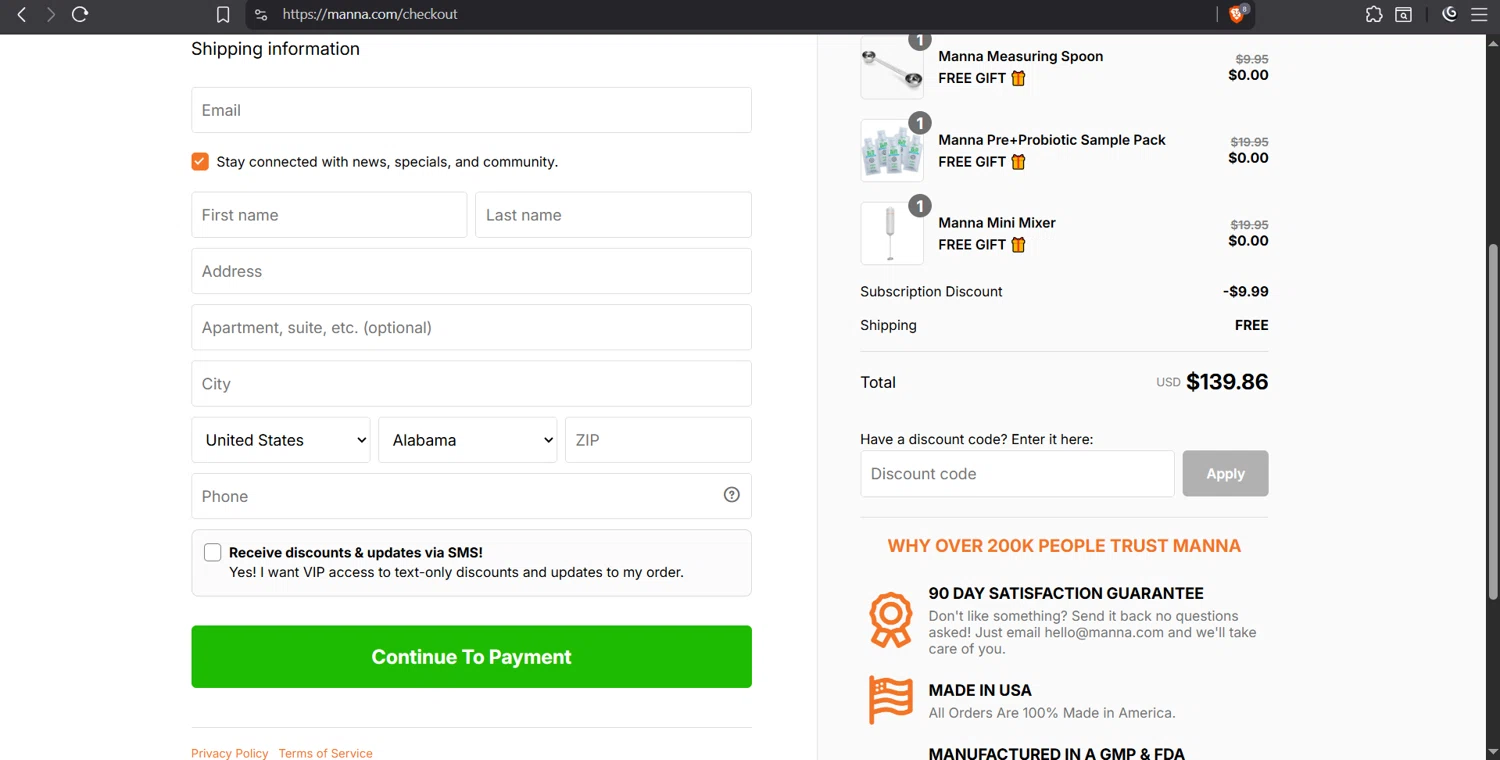Open the browser hamburger menu
The height and width of the screenshot is (760, 1500).
(1479, 14)
